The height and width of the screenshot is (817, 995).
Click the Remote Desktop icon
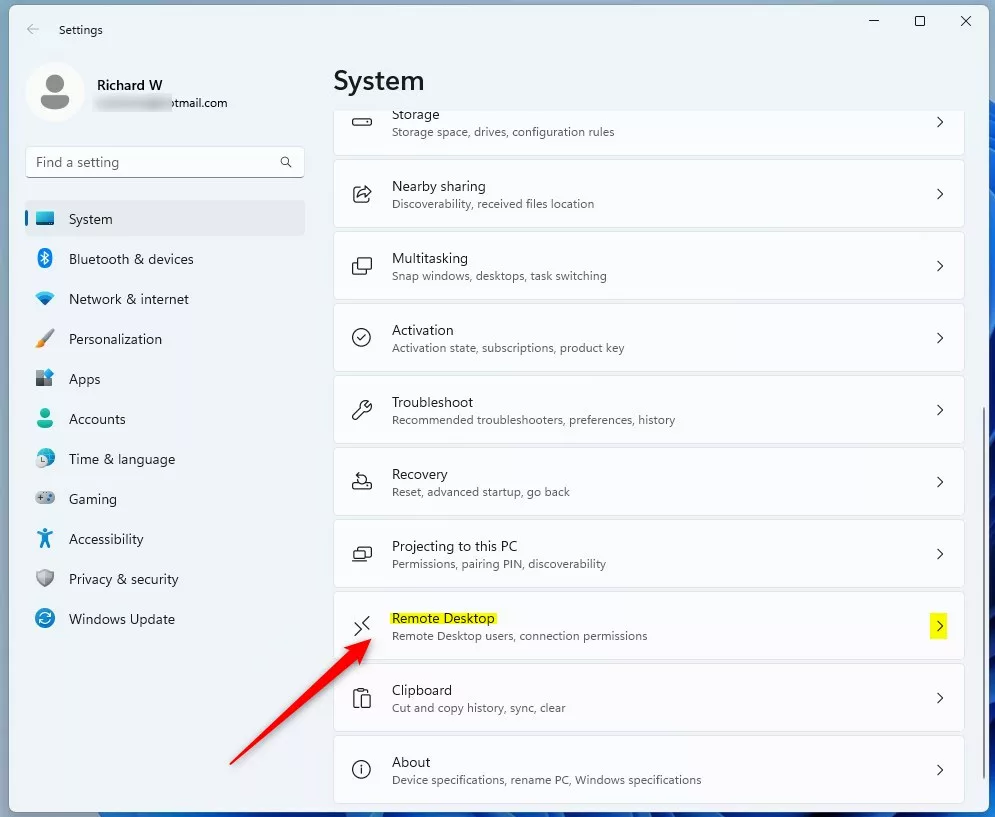tap(362, 626)
